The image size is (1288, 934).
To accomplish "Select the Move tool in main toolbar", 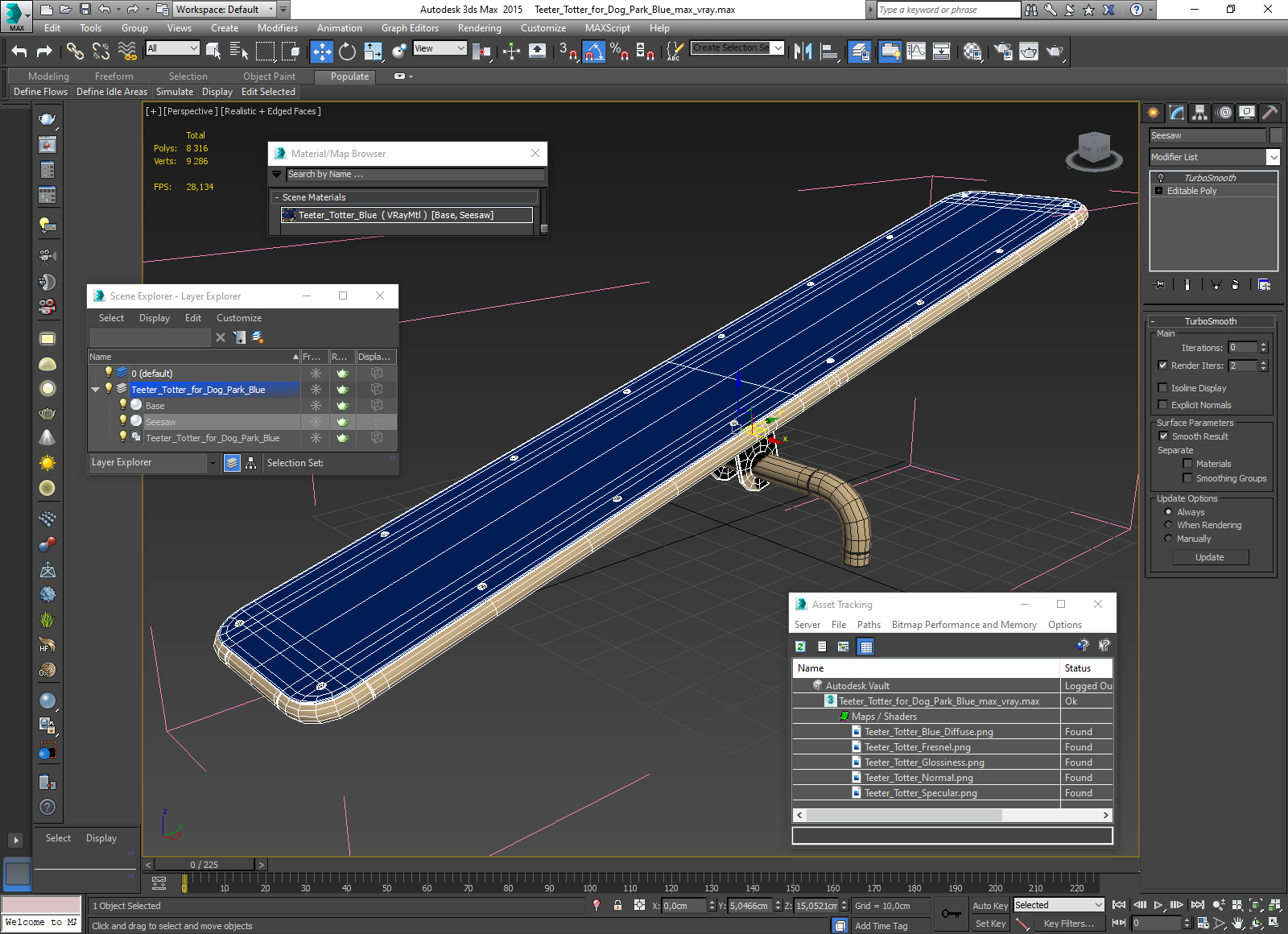I will coord(321,52).
